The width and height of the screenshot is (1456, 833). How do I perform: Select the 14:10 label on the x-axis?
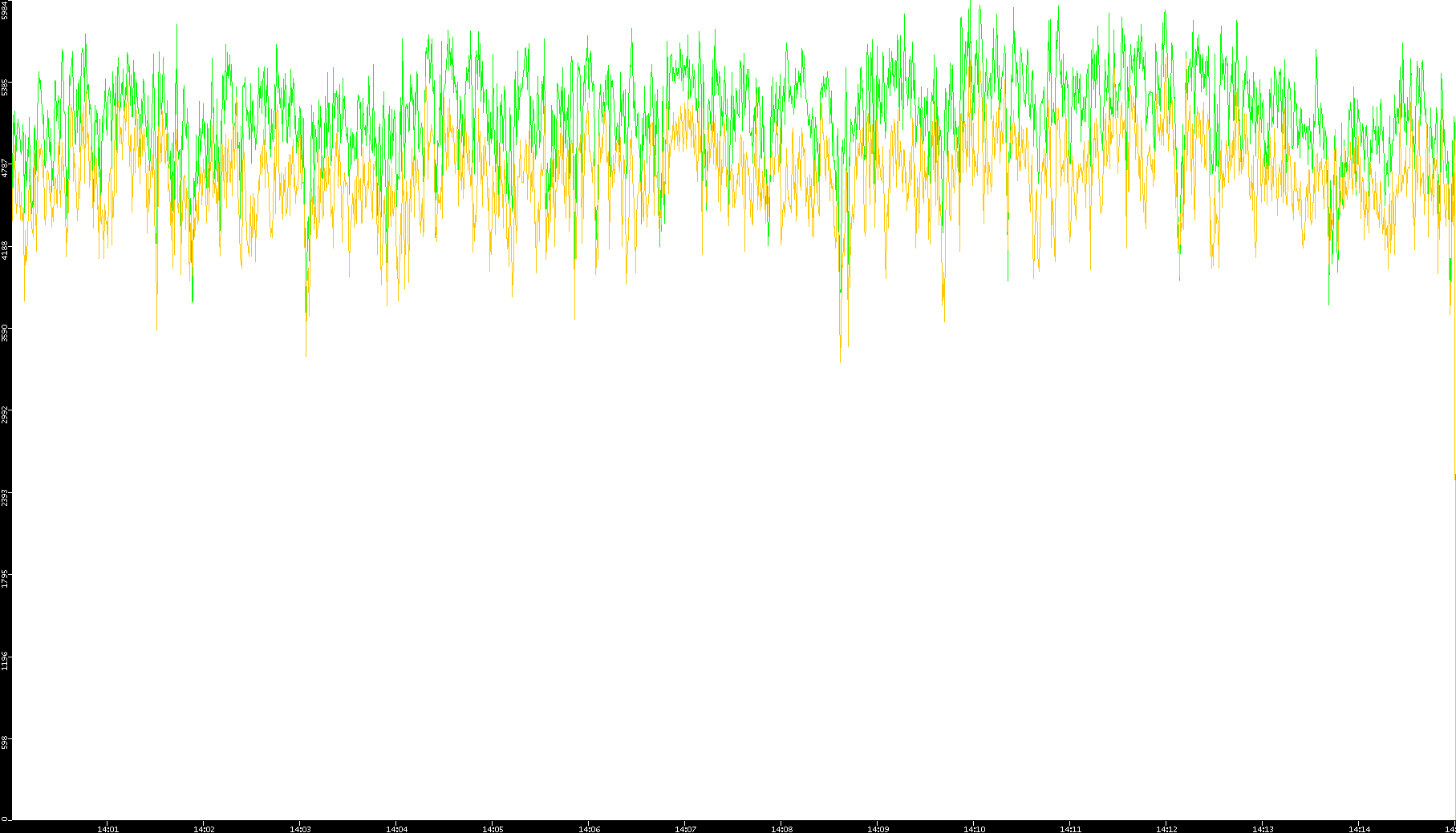point(974,829)
